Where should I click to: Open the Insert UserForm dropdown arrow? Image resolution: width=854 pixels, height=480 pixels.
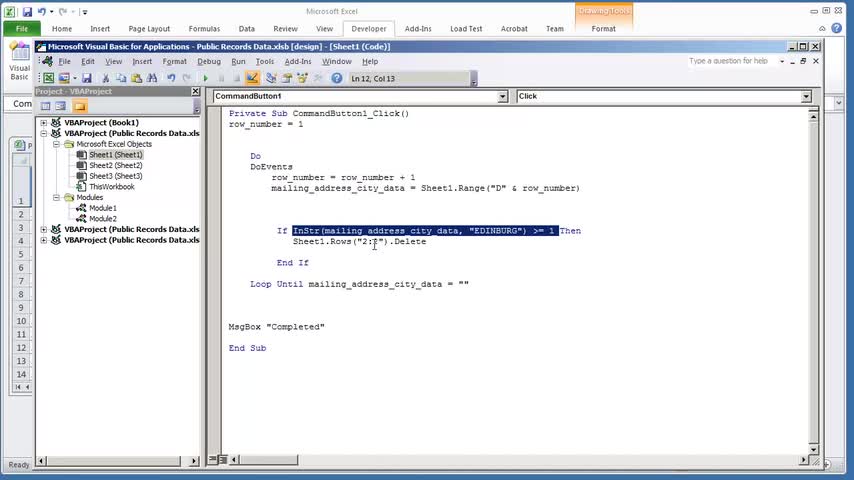(75, 78)
